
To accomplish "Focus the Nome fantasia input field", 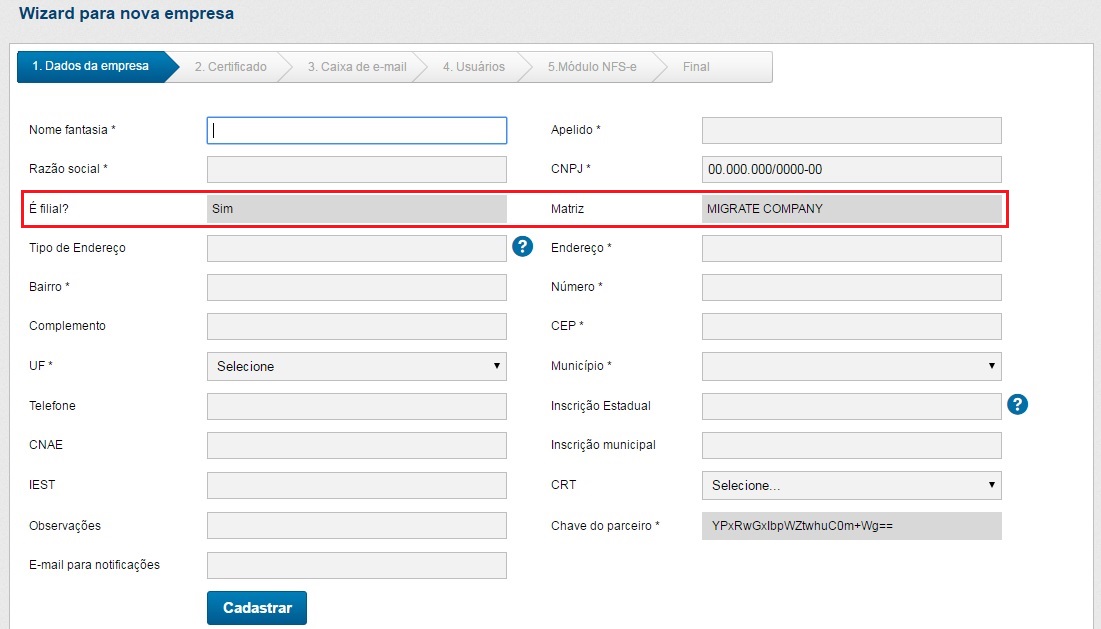I will (x=356, y=130).
